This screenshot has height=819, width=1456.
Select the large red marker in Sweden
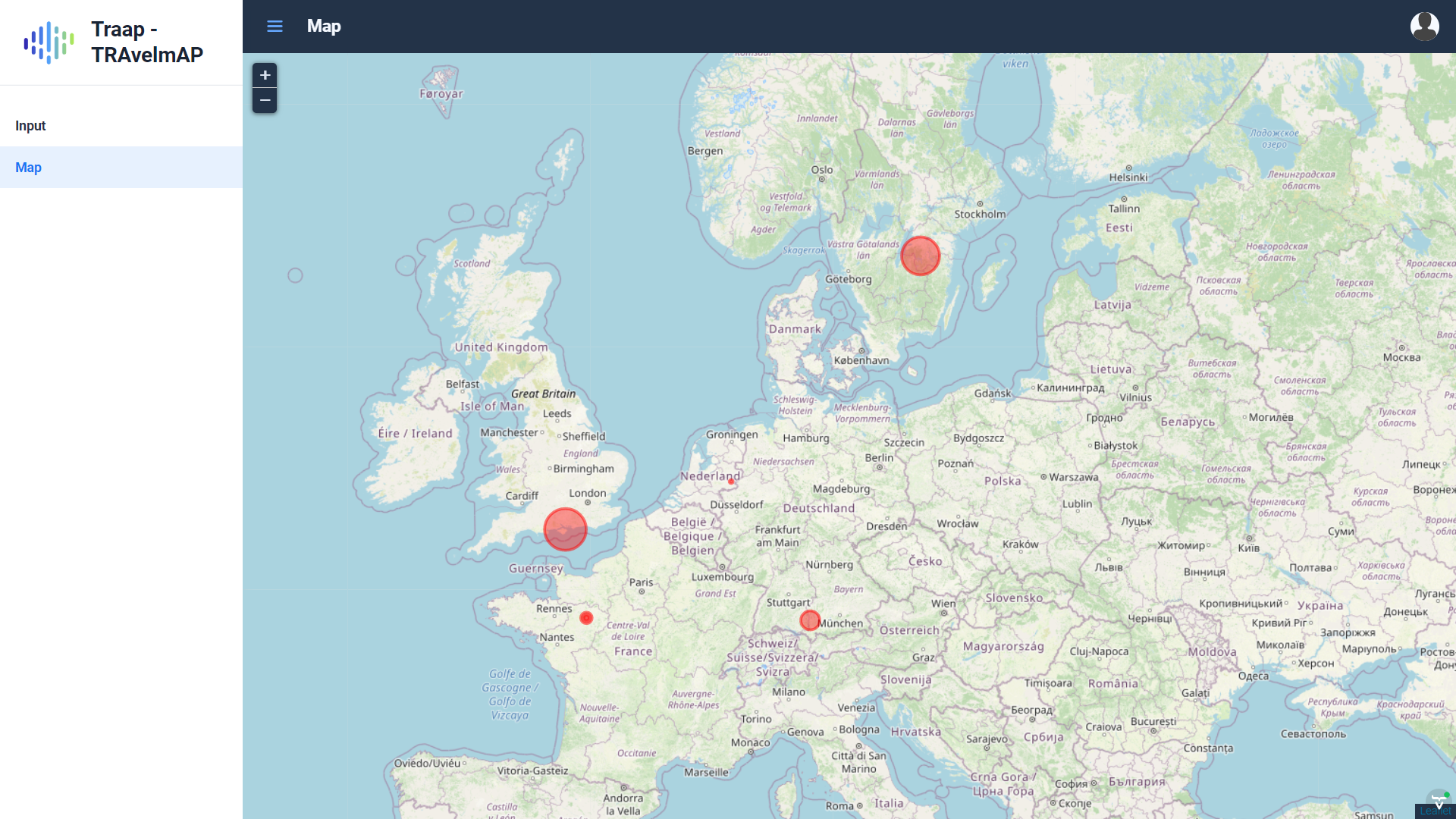pyautogui.click(x=920, y=256)
